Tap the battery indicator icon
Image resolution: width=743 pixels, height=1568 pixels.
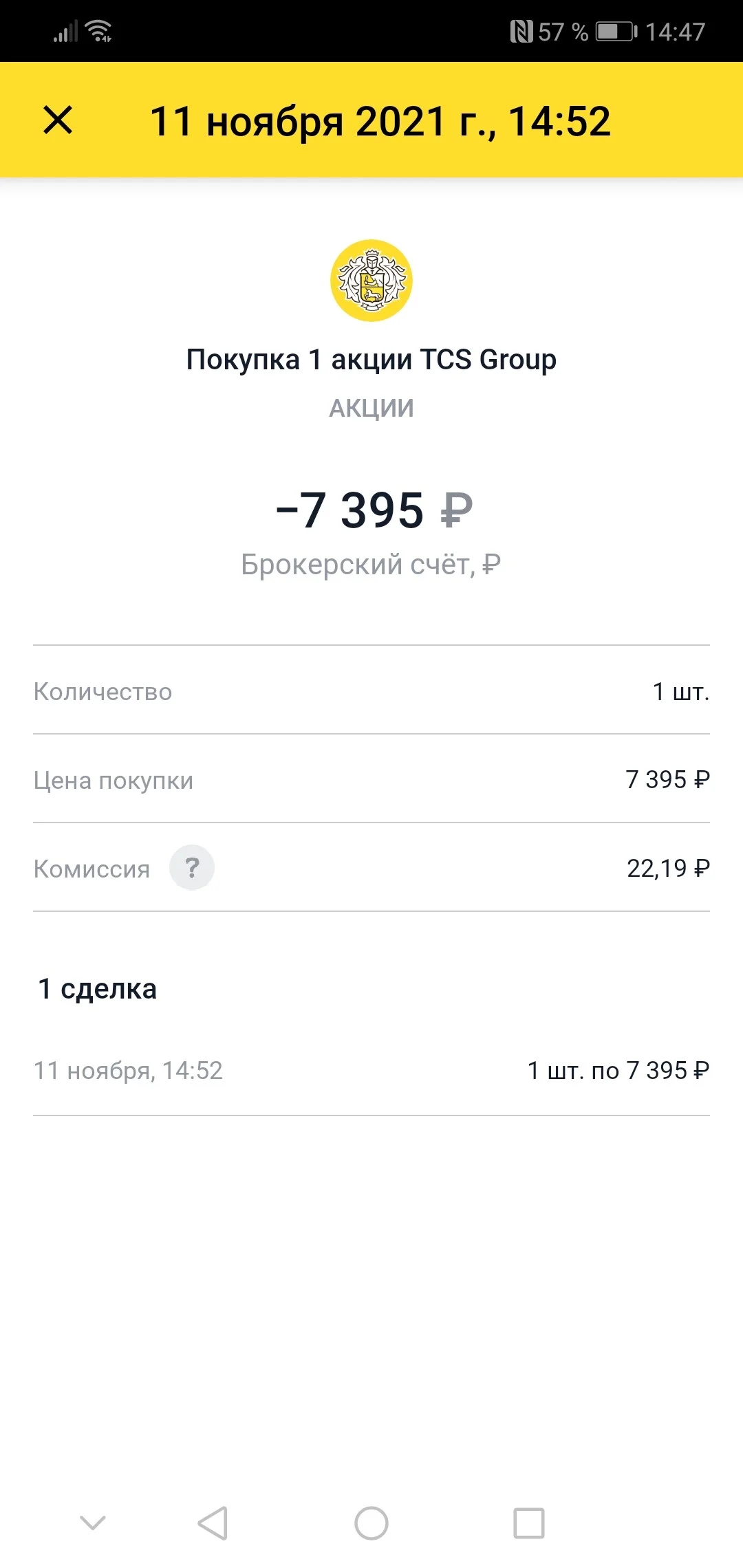coord(616,32)
